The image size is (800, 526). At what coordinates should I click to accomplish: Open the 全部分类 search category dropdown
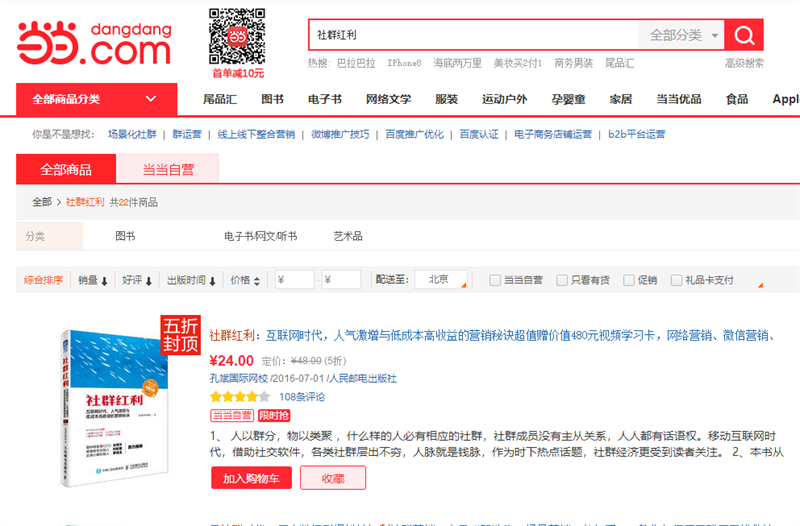(684, 35)
